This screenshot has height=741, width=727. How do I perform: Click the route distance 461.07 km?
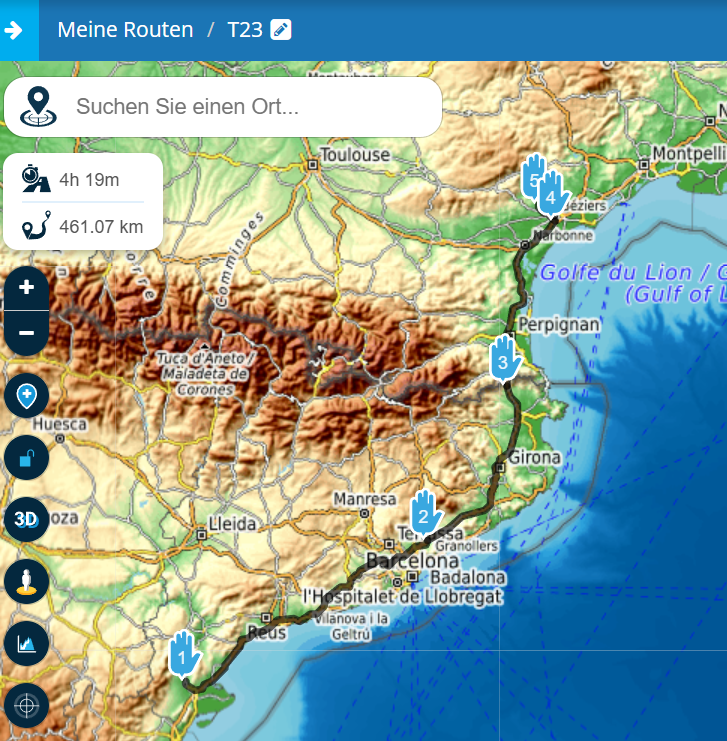point(100,227)
